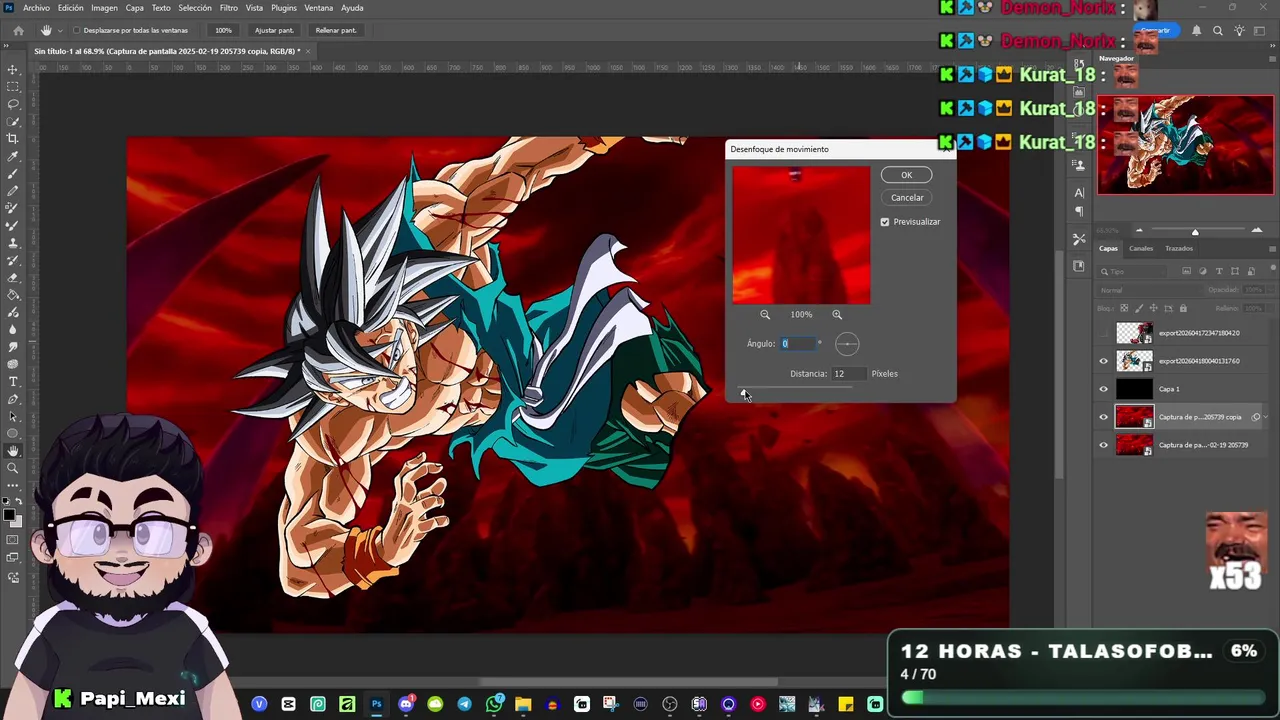Click the foreground color swatch

click(9, 516)
